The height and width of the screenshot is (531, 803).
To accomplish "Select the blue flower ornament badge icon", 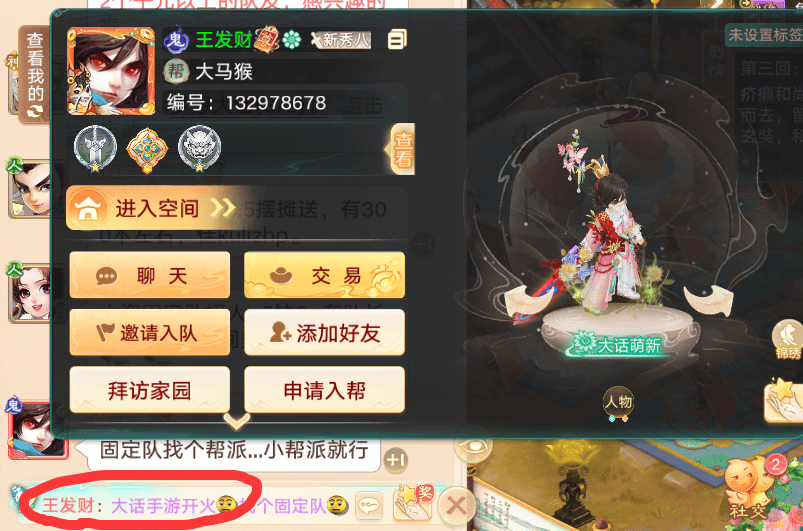I will point(147,150).
